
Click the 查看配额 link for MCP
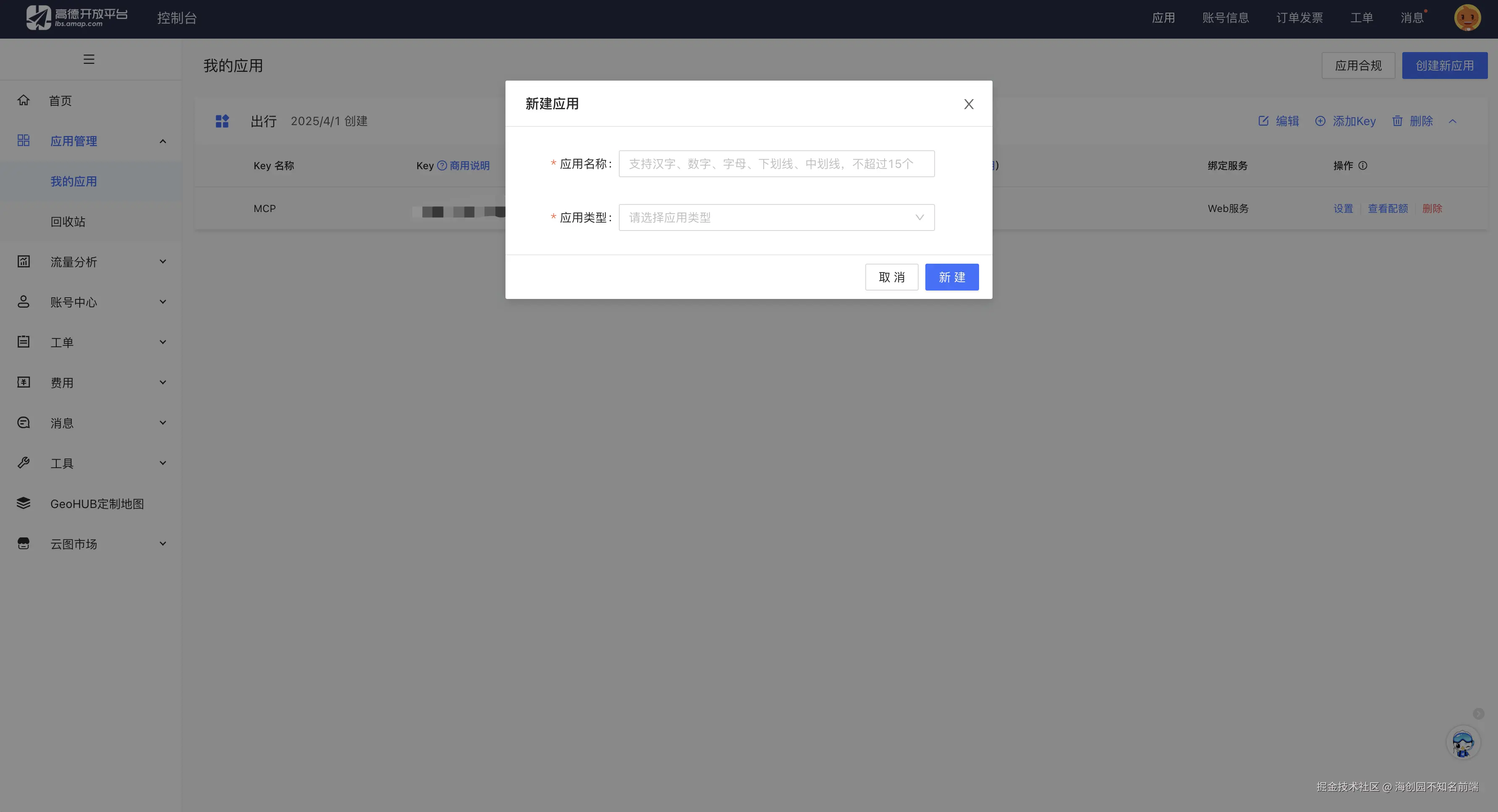tap(1388, 208)
